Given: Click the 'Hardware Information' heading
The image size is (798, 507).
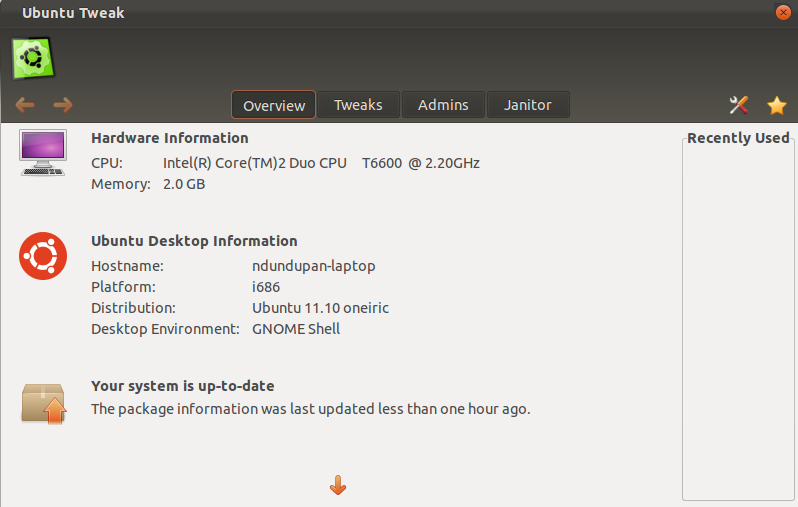Looking at the screenshot, I should point(170,138).
